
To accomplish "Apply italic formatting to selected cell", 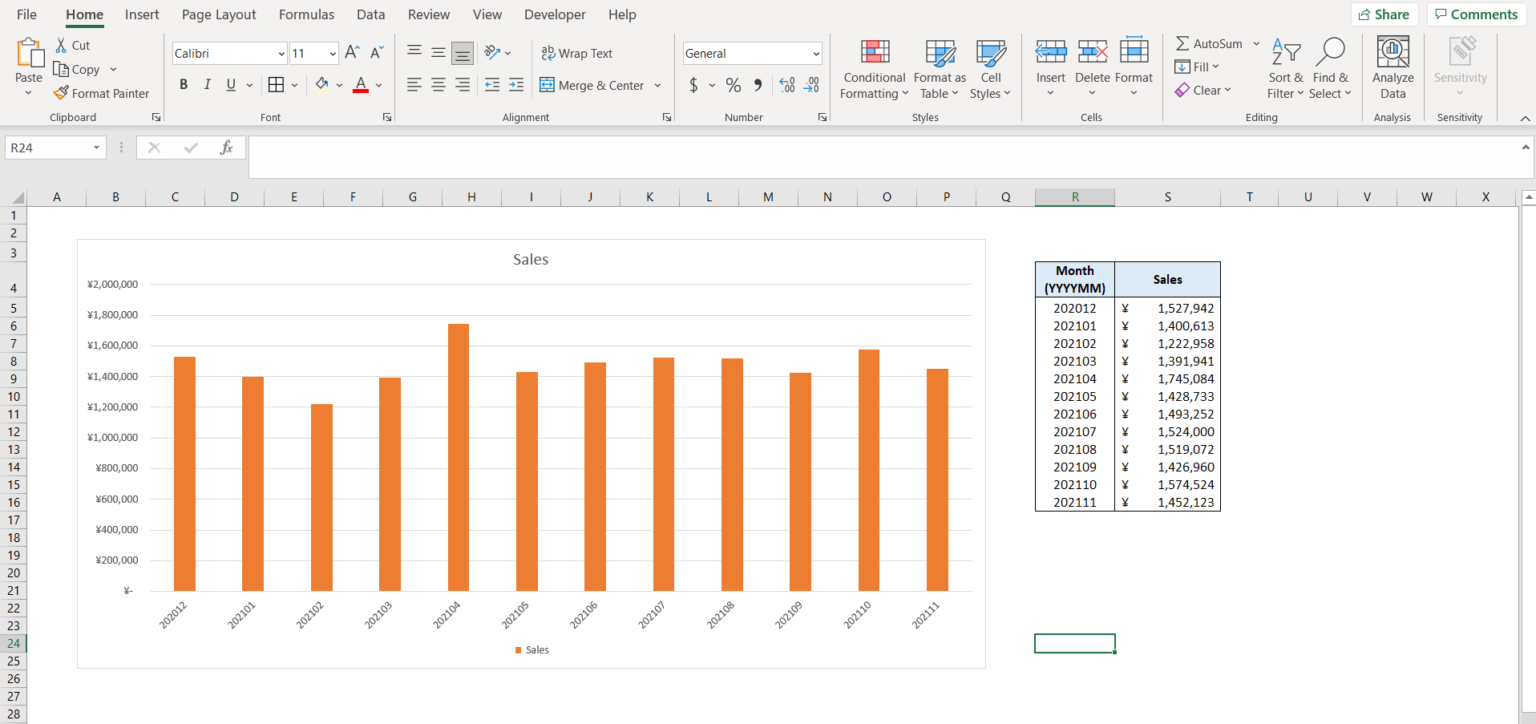I will point(207,84).
